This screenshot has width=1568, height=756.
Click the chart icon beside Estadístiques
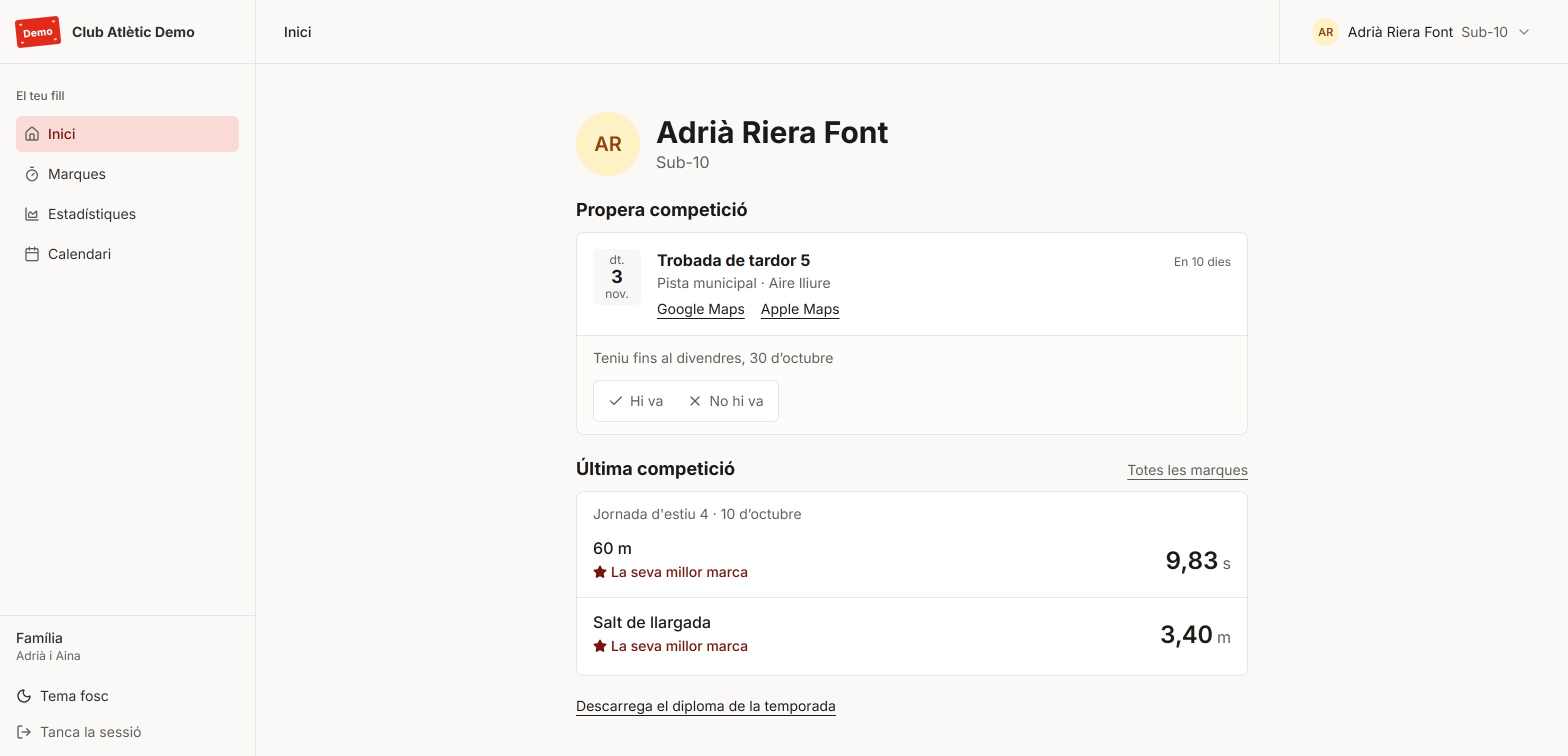tap(32, 214)
